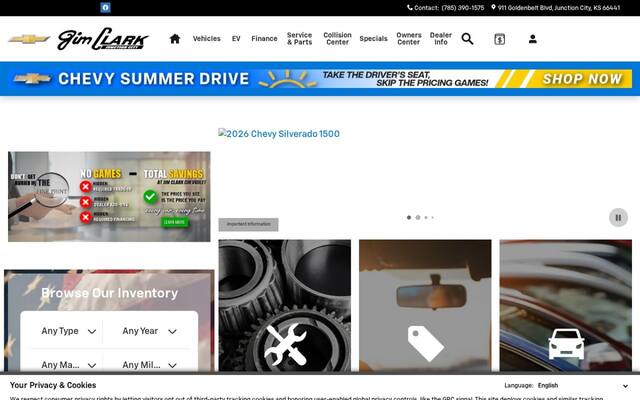Open the Collision Center menu
The height and width of the screenshot is (400, 640).
pyautogui.click(x=337, y=39)
